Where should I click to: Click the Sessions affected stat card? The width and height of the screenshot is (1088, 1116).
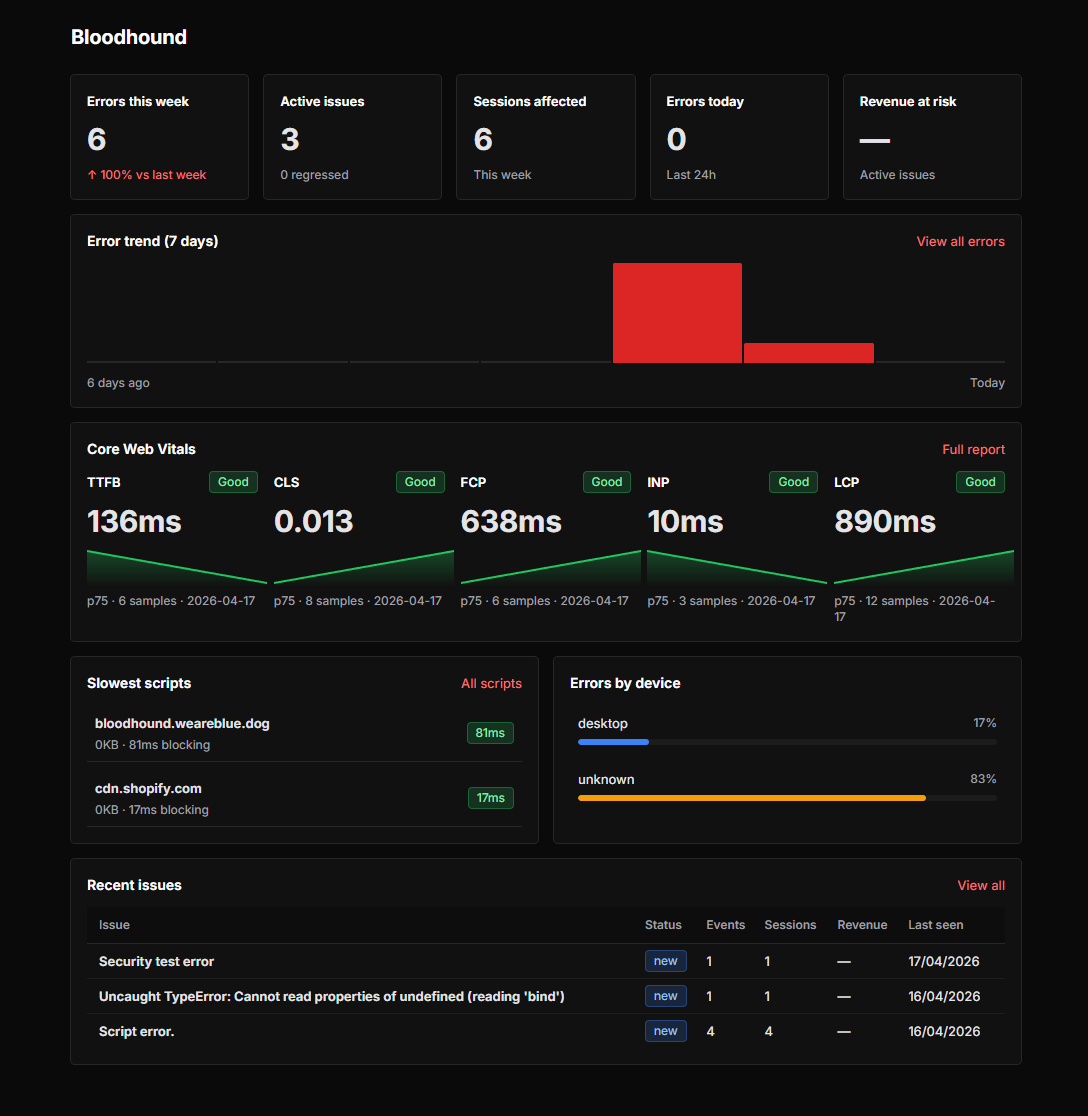click(x=545, y=137)
